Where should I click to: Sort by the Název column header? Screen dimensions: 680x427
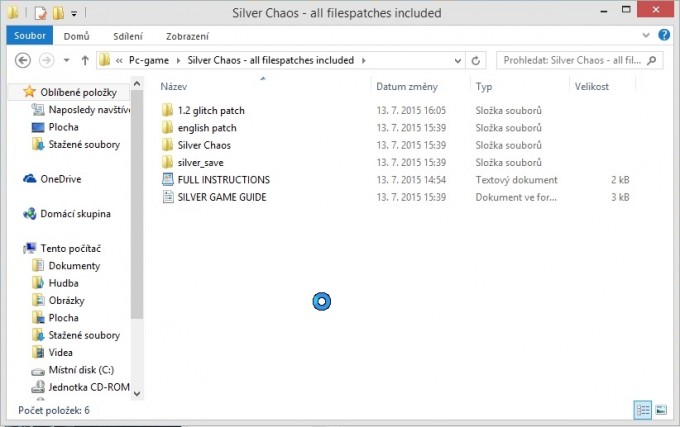point(174,86)
